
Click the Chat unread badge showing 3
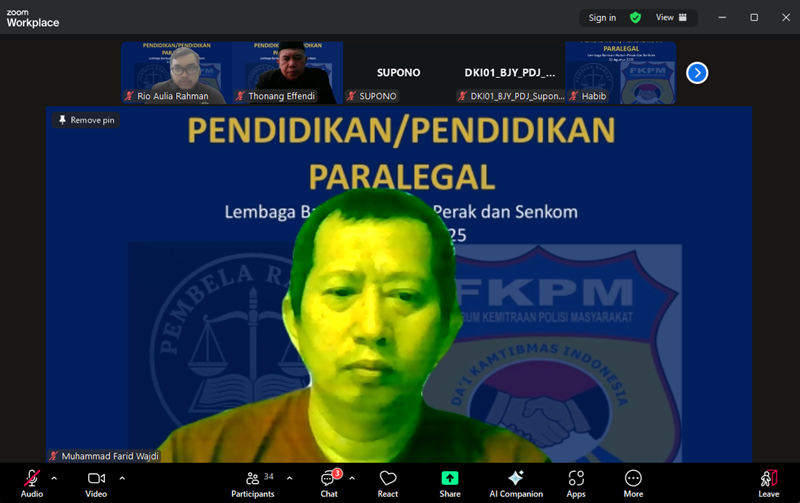337,473
